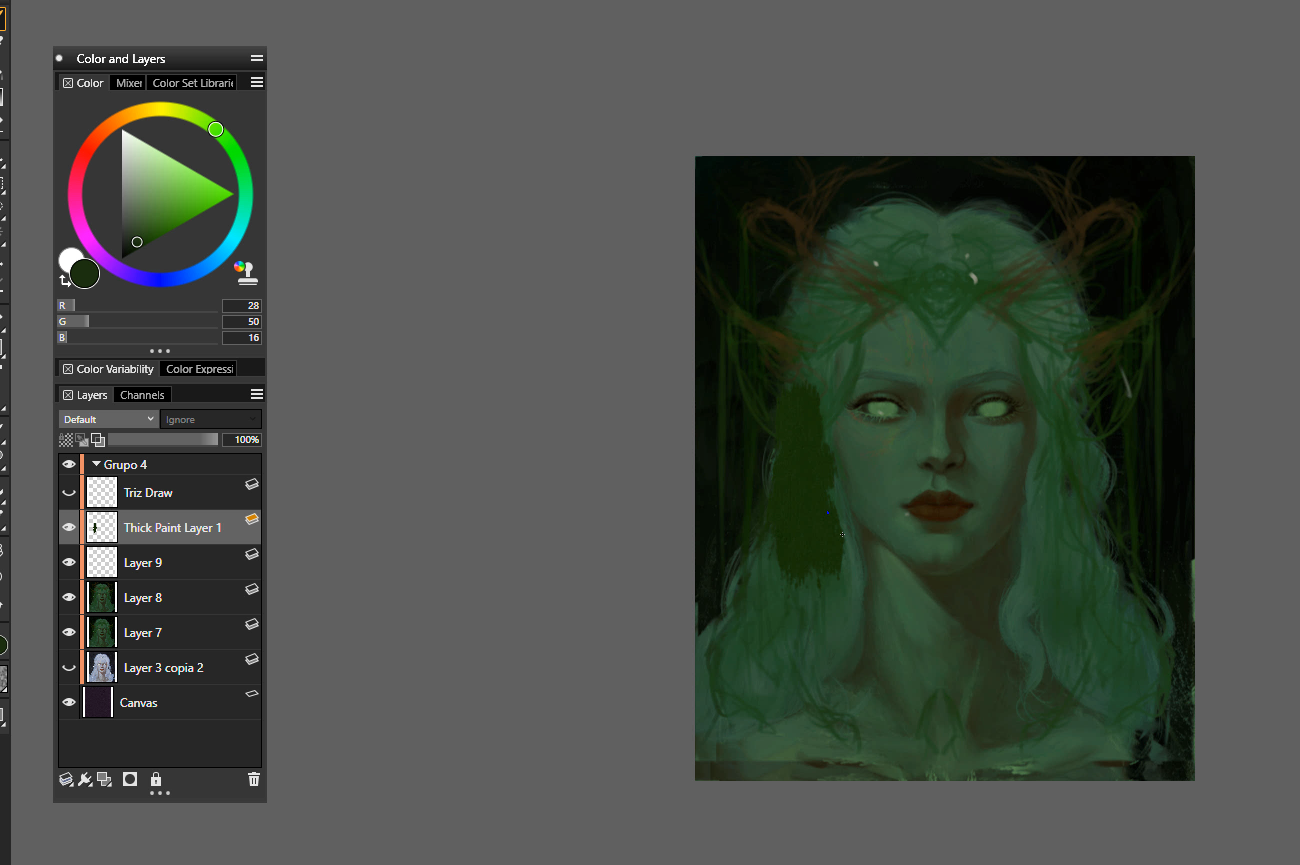
Task: Hide Layer 7
Action: (x=69, y=633)
